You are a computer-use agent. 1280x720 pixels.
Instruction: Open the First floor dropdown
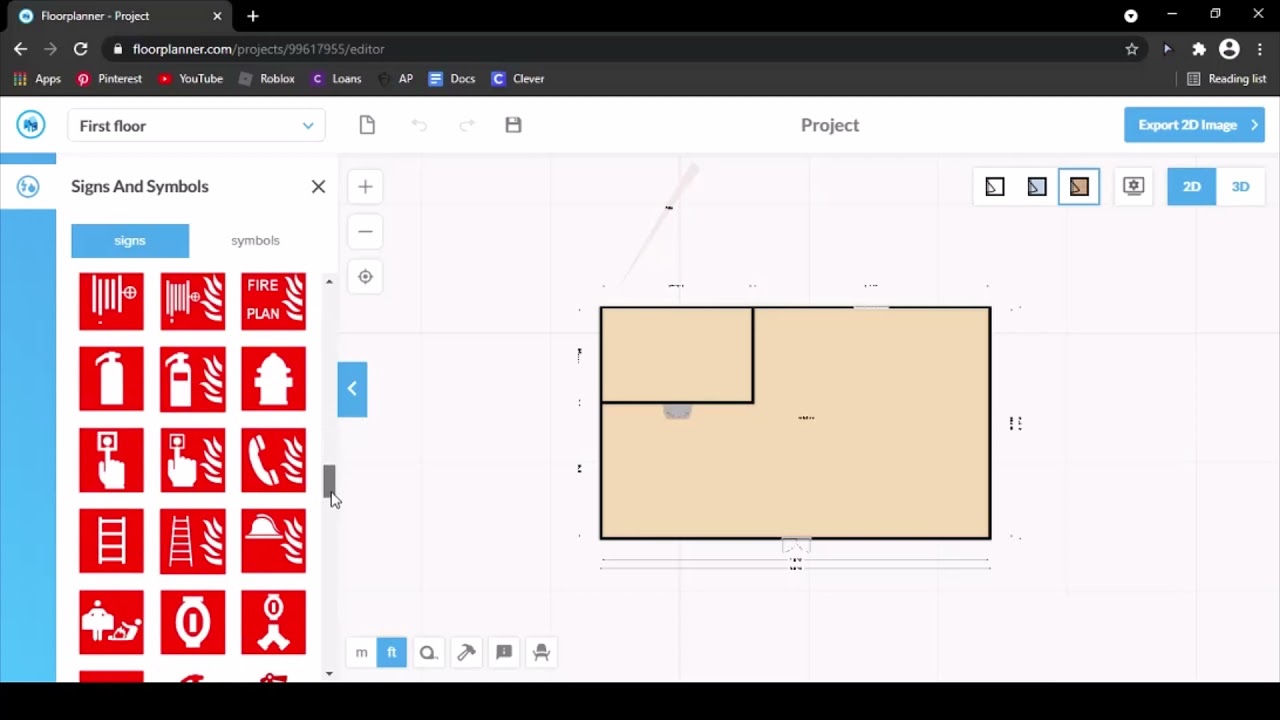point(196,126)
